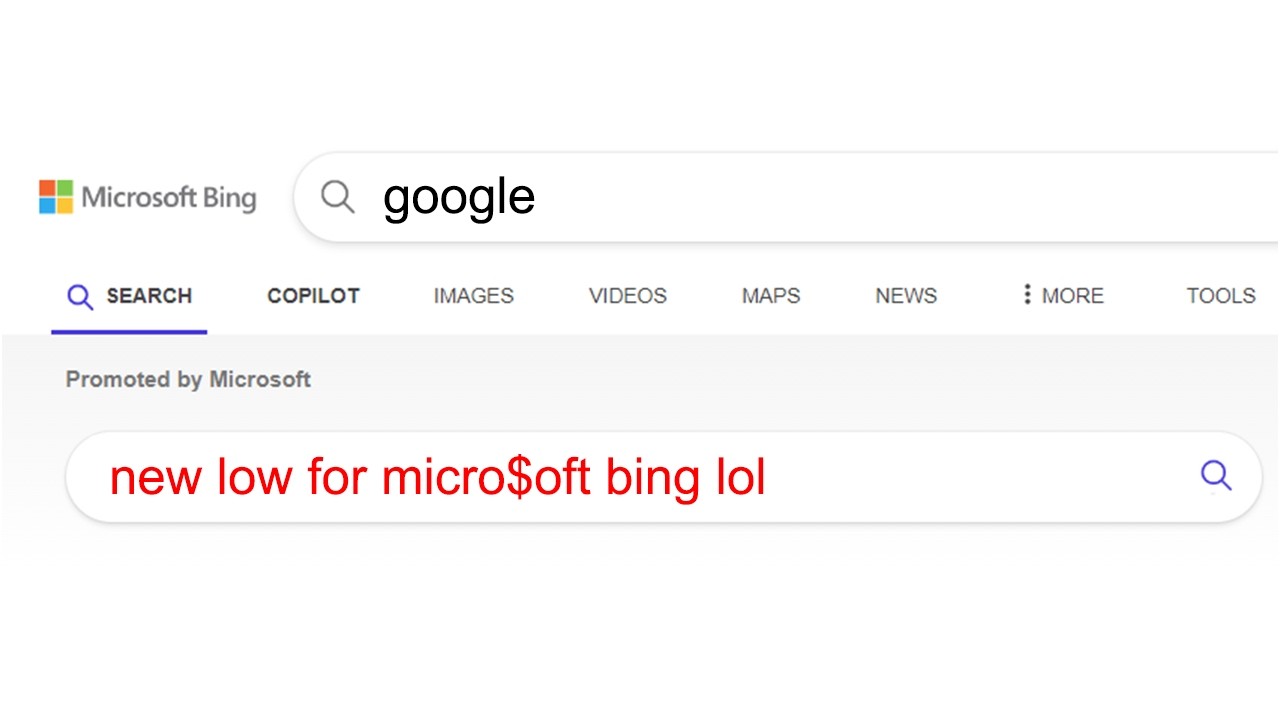This screenshot has height=720, width=1280.
Task: Open the COPILOT tab
Action: pos(313,296)
